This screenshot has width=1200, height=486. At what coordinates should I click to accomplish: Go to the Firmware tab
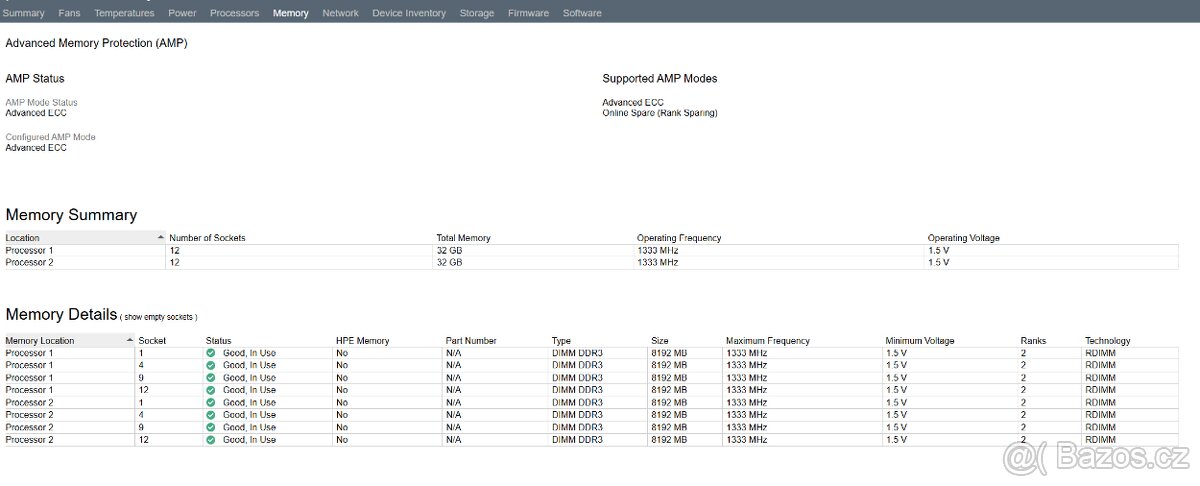pos(528,13)
